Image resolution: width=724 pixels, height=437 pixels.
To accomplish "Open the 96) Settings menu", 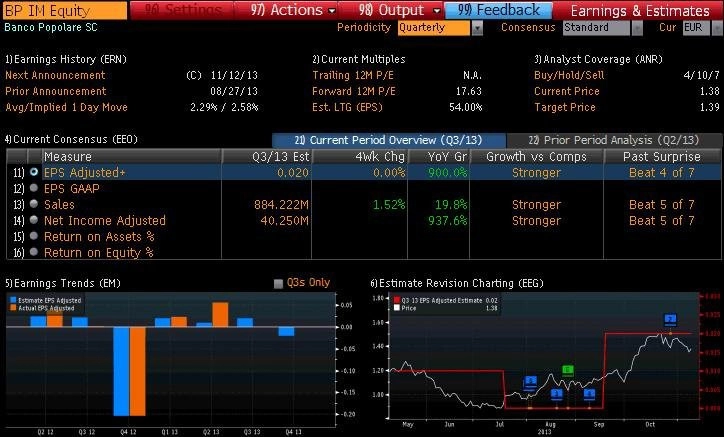I will click(182, 10).
